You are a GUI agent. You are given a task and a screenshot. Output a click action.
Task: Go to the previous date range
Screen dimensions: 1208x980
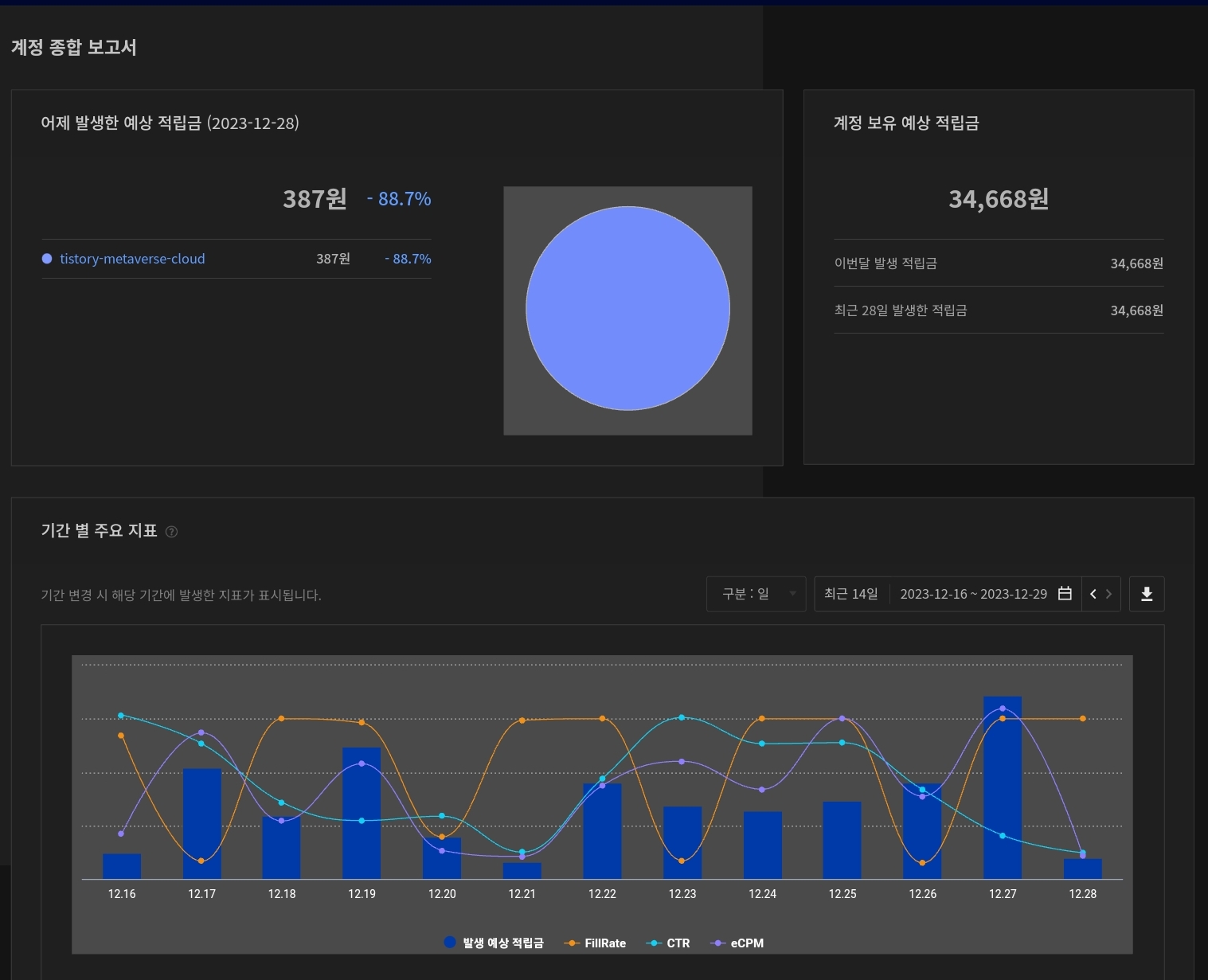click(1093, 594)
